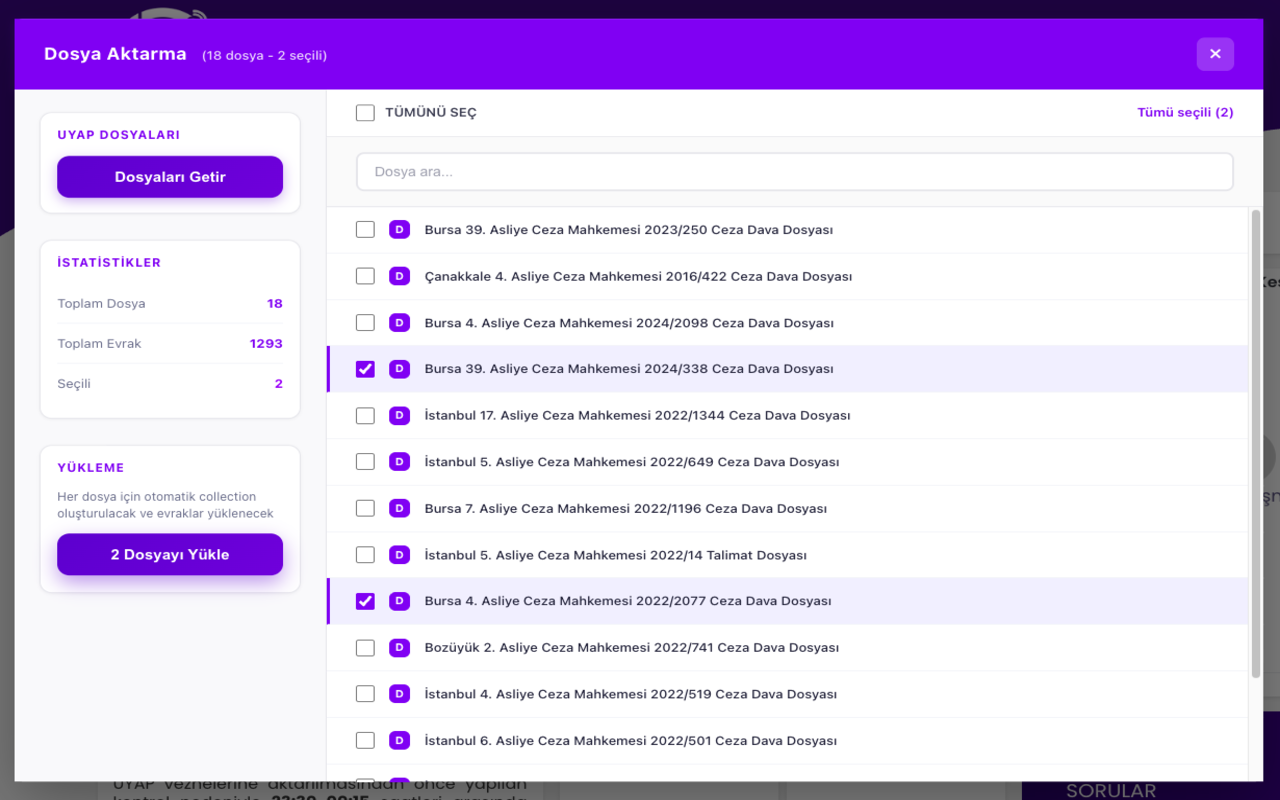Click the D icon for İstanbul 5. 2022/649

point(399,462)
